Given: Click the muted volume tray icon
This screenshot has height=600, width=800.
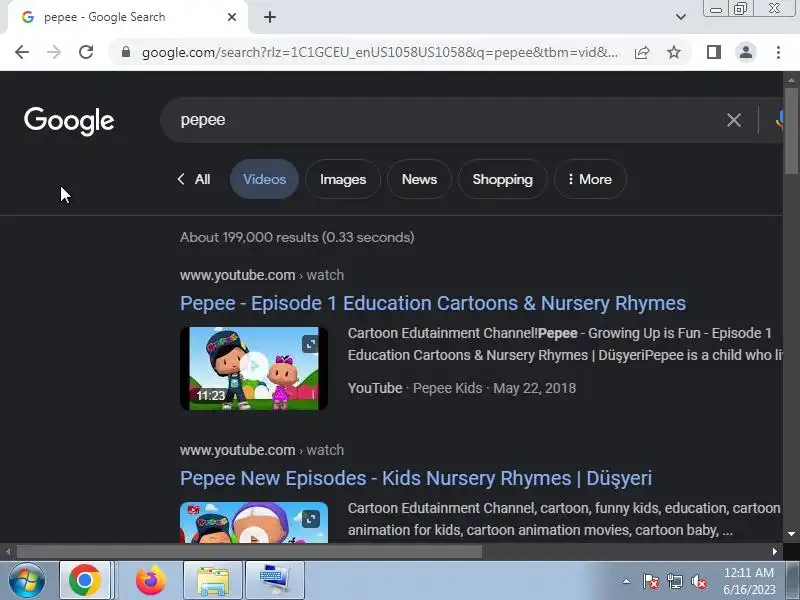Looking at the screenshot, I should click(x=699, y=581).
